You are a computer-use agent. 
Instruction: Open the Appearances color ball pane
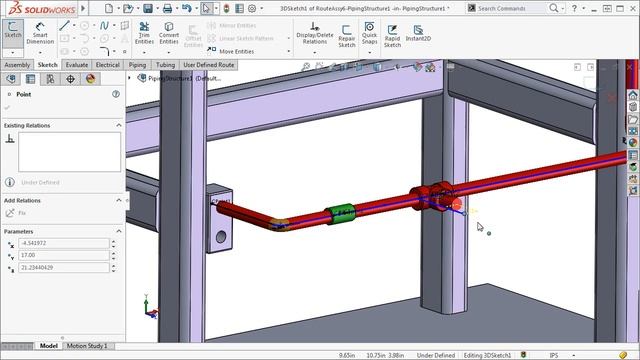click(633, 142)
